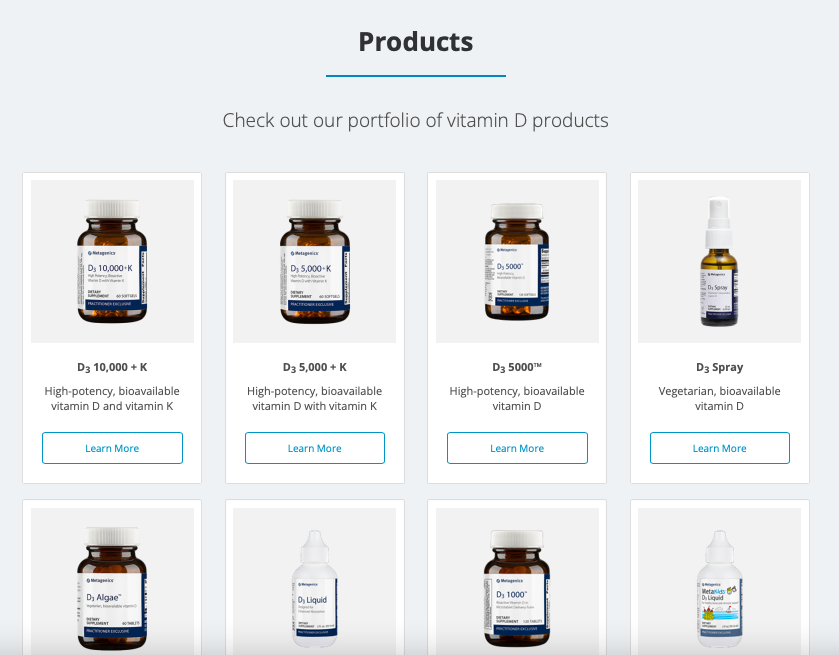Click Learn More under D3 Spray
Viewport: 839px width, 655px height.
720,448
